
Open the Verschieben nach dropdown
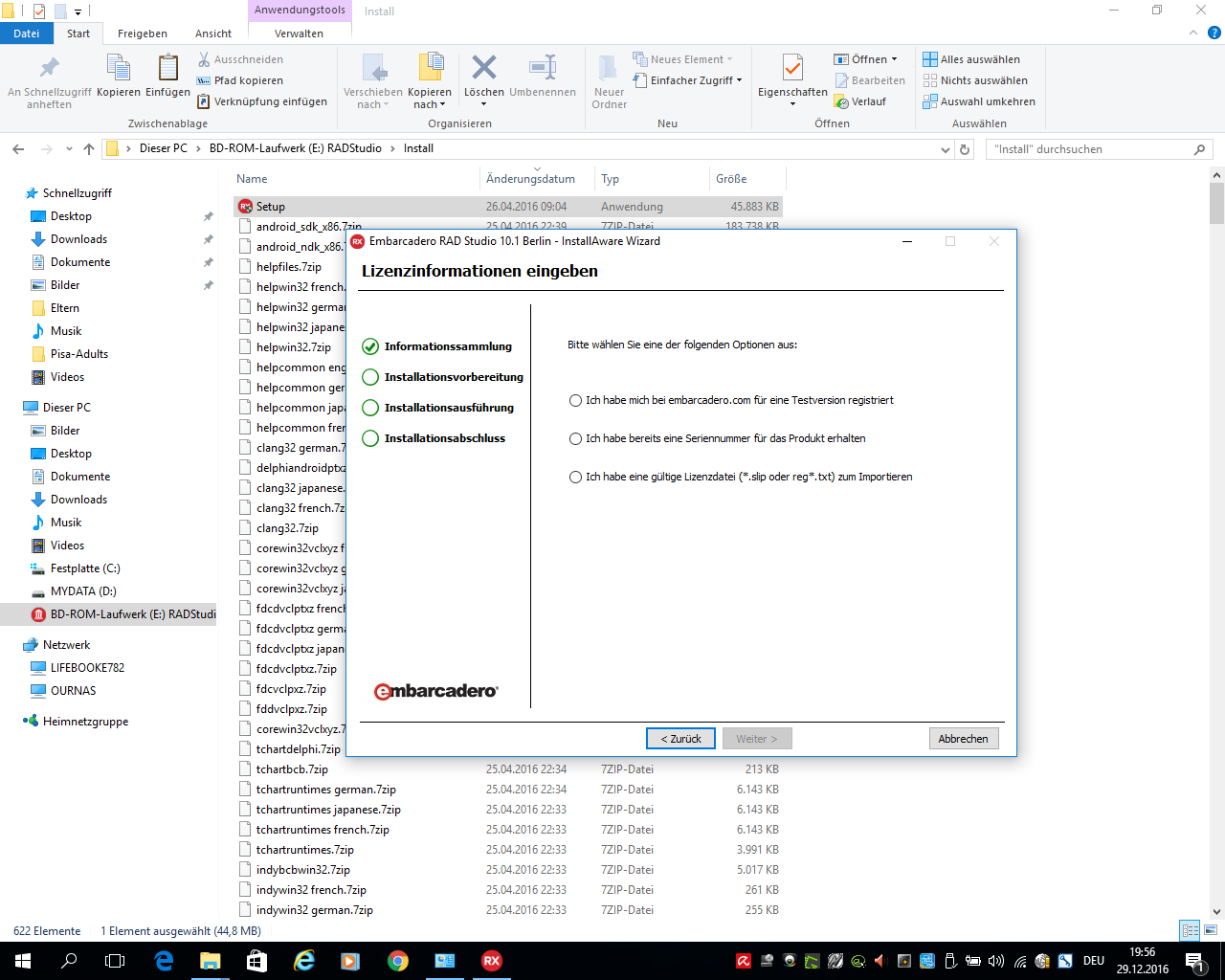coord(372,82)
